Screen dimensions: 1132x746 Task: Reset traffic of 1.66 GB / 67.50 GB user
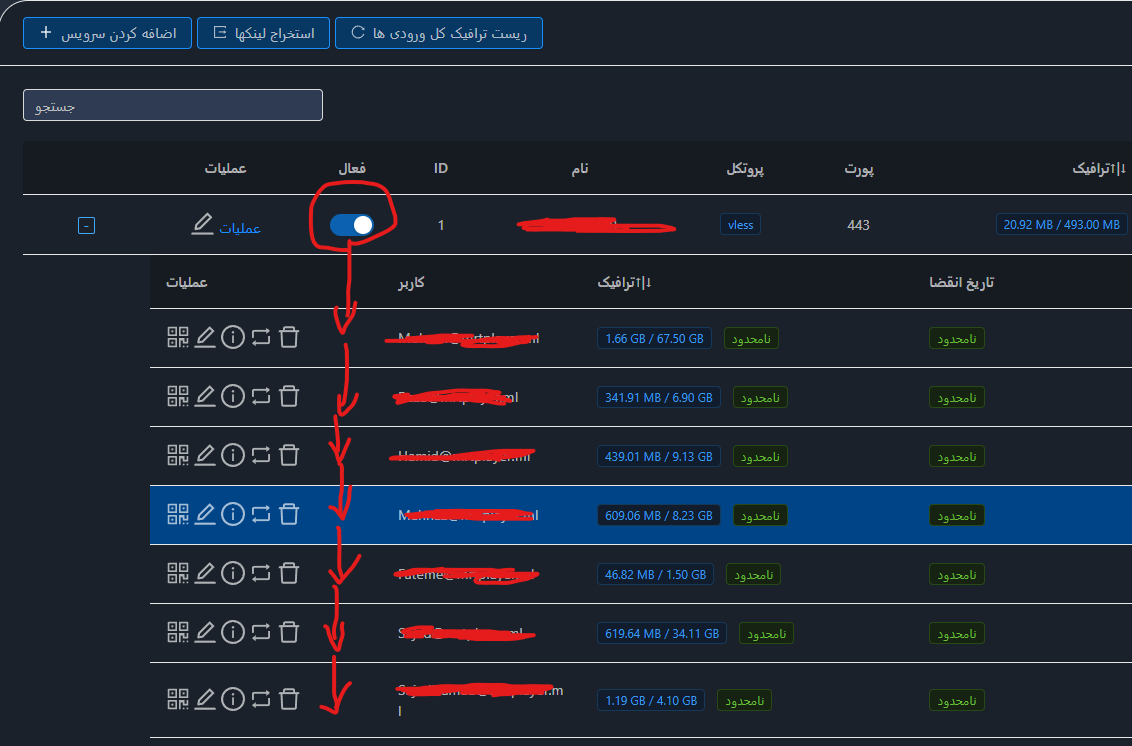[x=261, y=337]
